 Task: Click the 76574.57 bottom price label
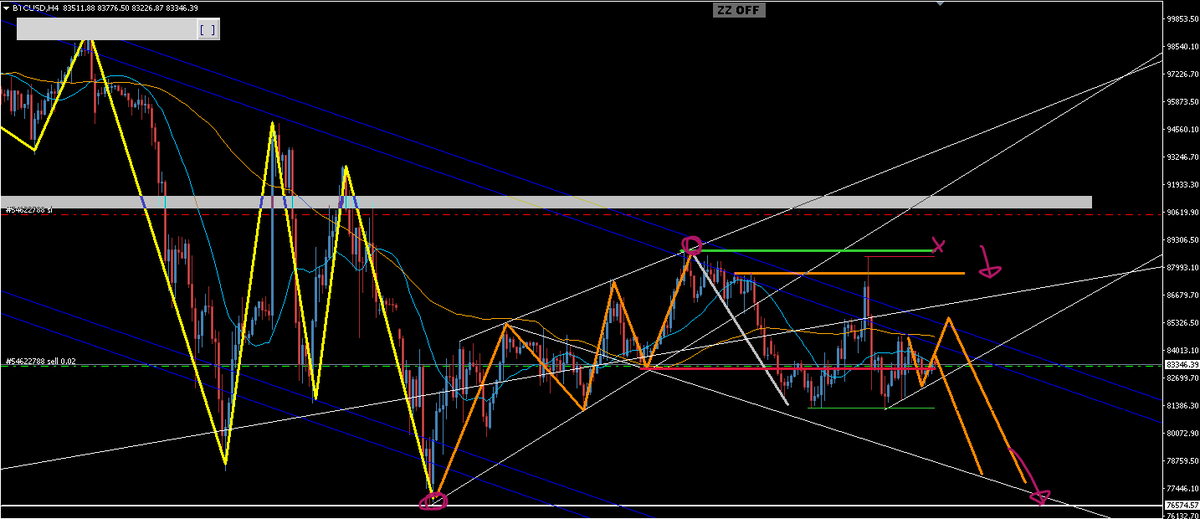point(1181,506)
